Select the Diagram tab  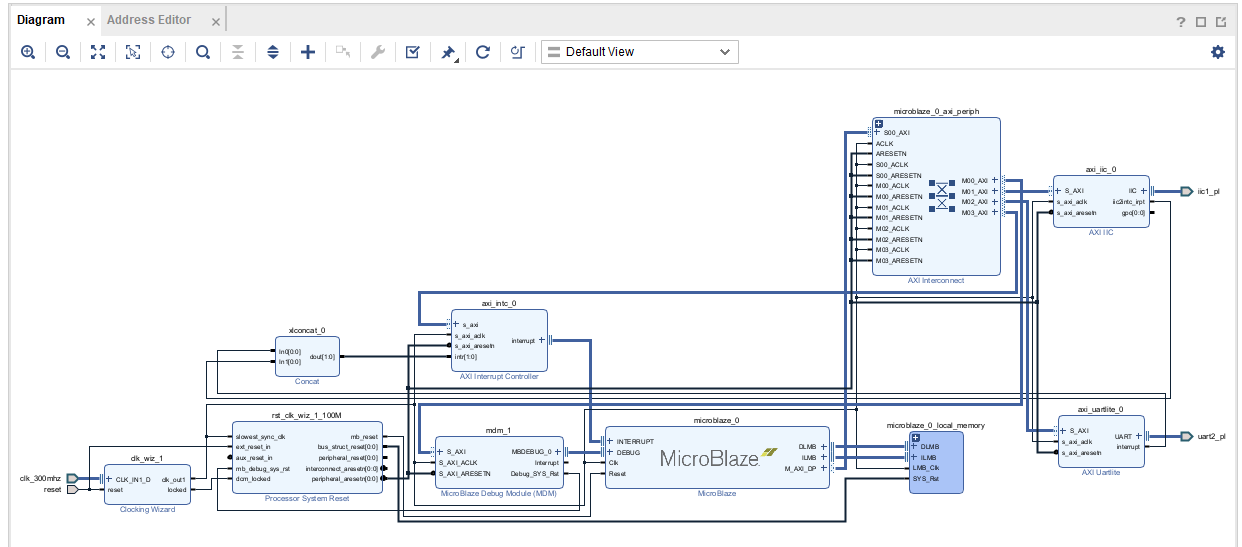coord(41,20)
